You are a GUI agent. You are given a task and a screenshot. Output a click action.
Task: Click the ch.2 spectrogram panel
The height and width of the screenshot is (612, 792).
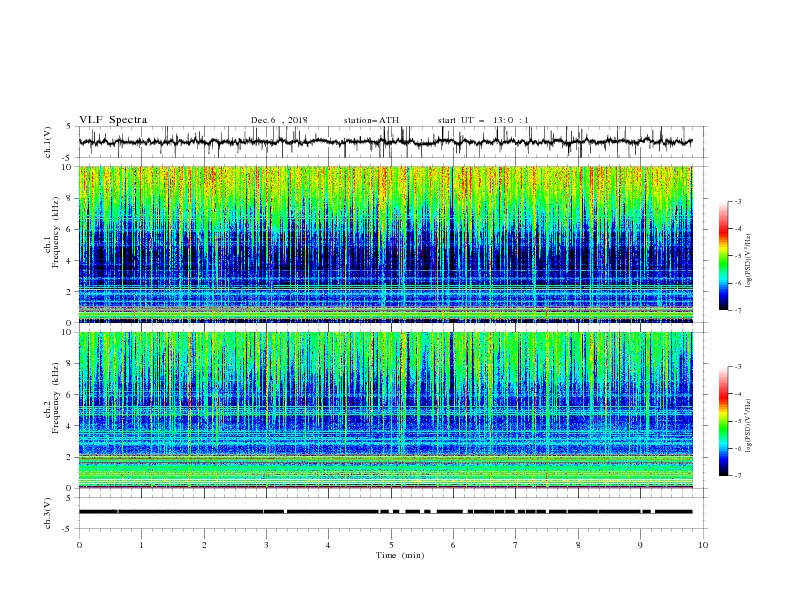pyautogui.click(x=385, y=410)
